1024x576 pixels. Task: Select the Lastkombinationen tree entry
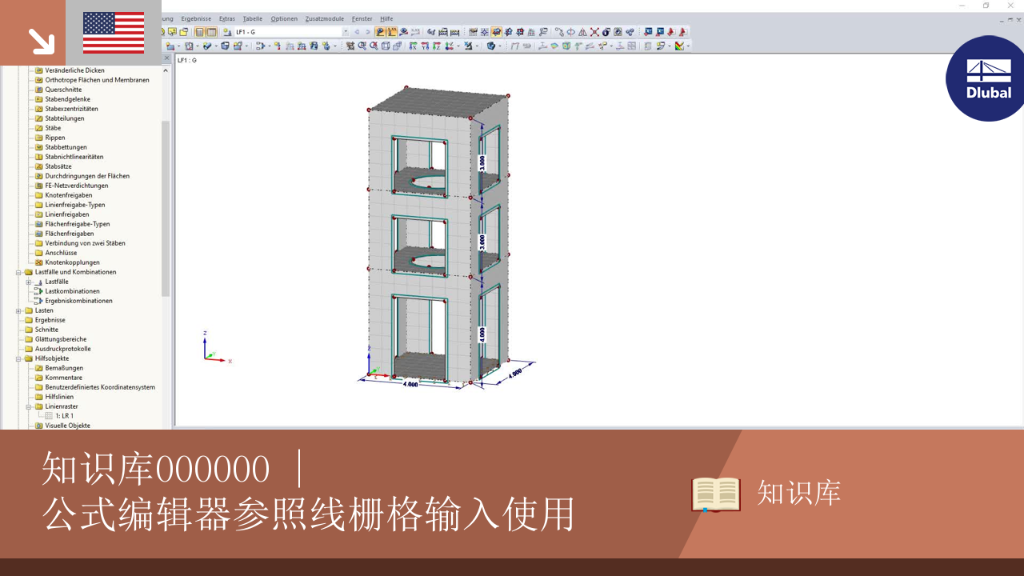(72, 291)
